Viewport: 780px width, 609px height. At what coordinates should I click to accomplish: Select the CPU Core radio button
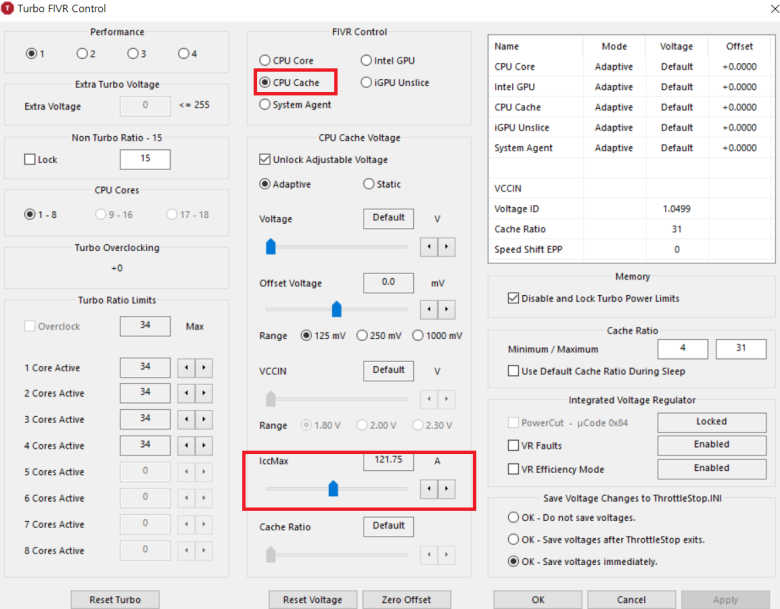[265, 61]
